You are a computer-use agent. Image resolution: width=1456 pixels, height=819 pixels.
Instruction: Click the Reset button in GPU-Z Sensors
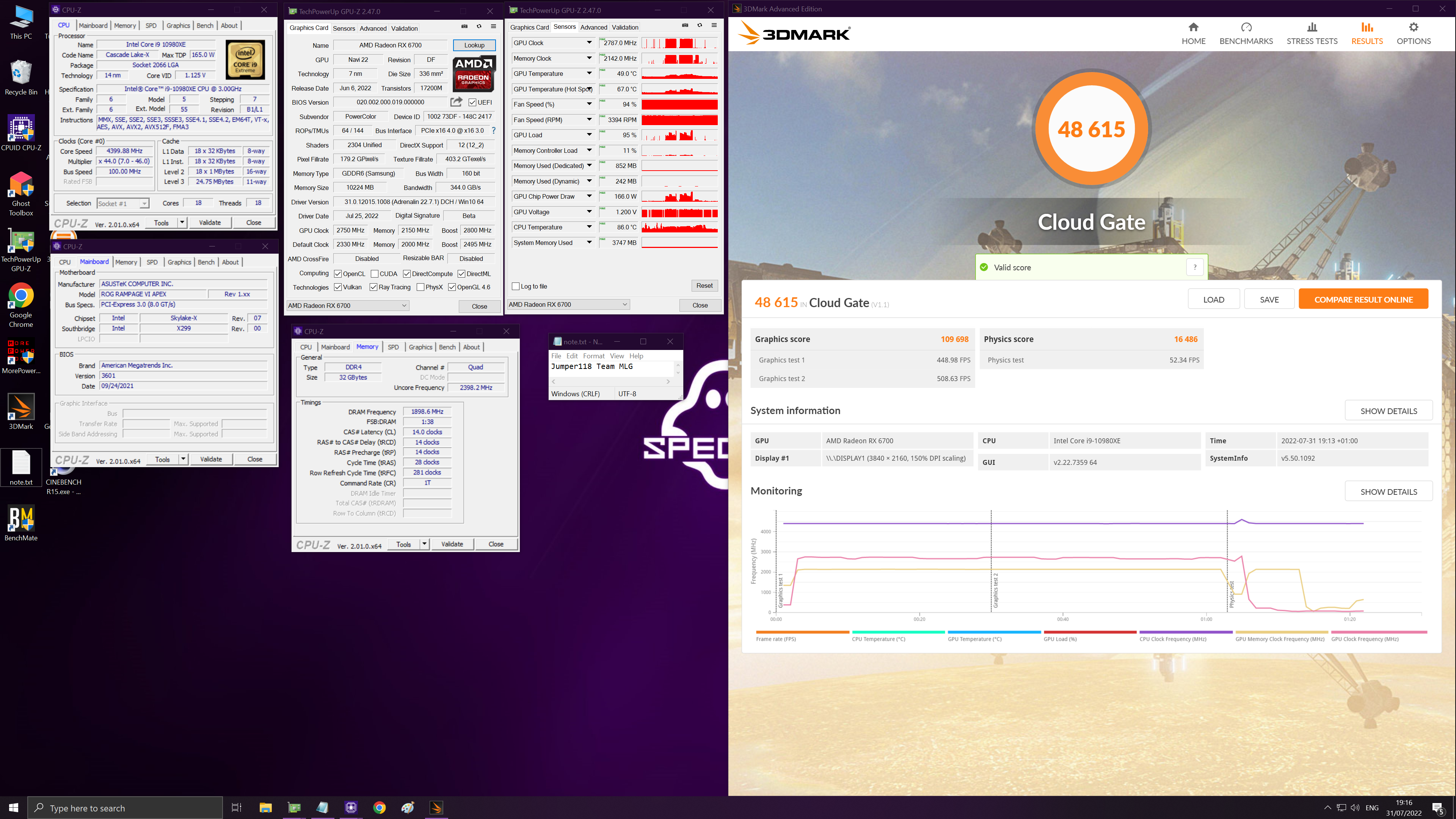pyautogui.click(x=704, y=286)
